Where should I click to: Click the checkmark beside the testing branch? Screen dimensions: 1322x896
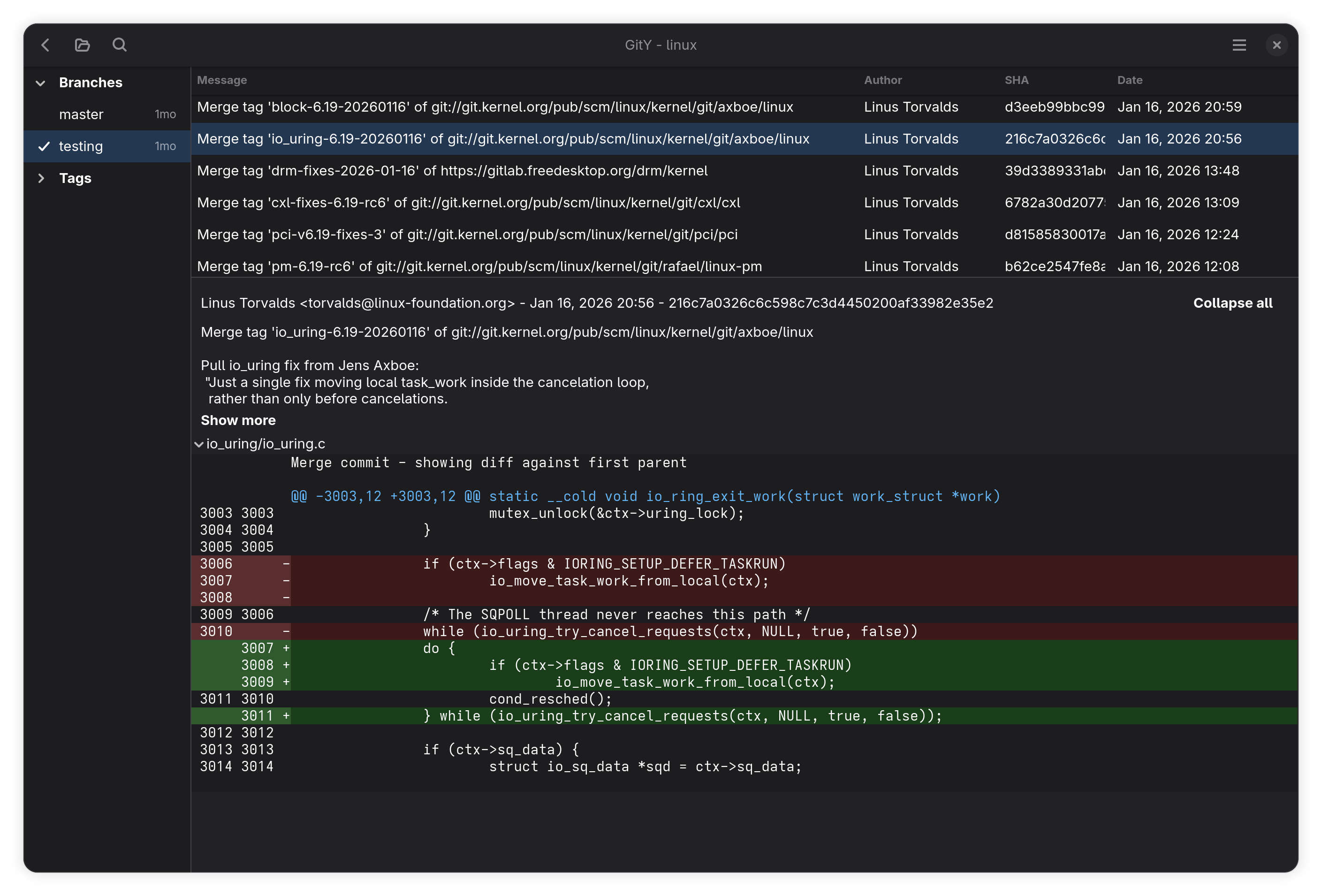point(44,146)
